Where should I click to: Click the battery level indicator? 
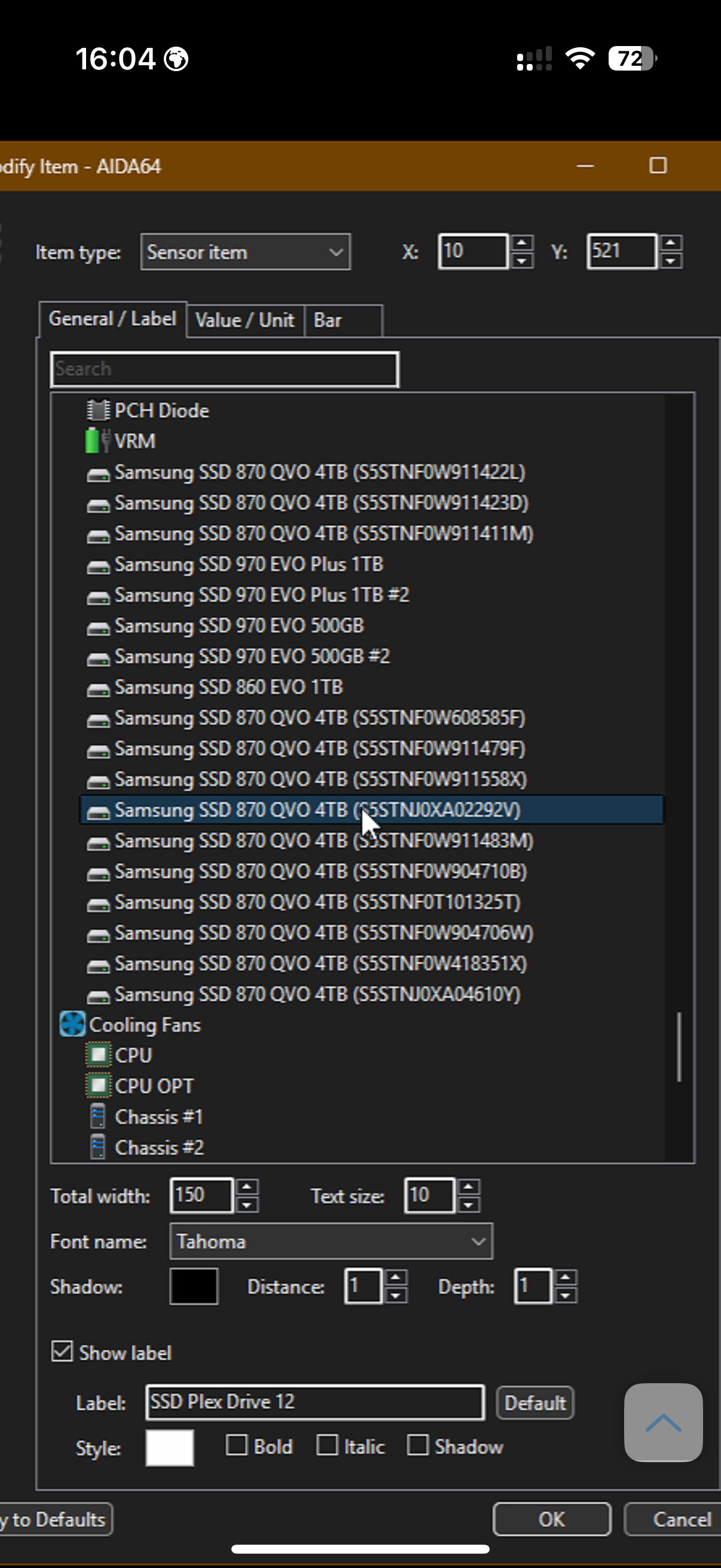point(633,59)
